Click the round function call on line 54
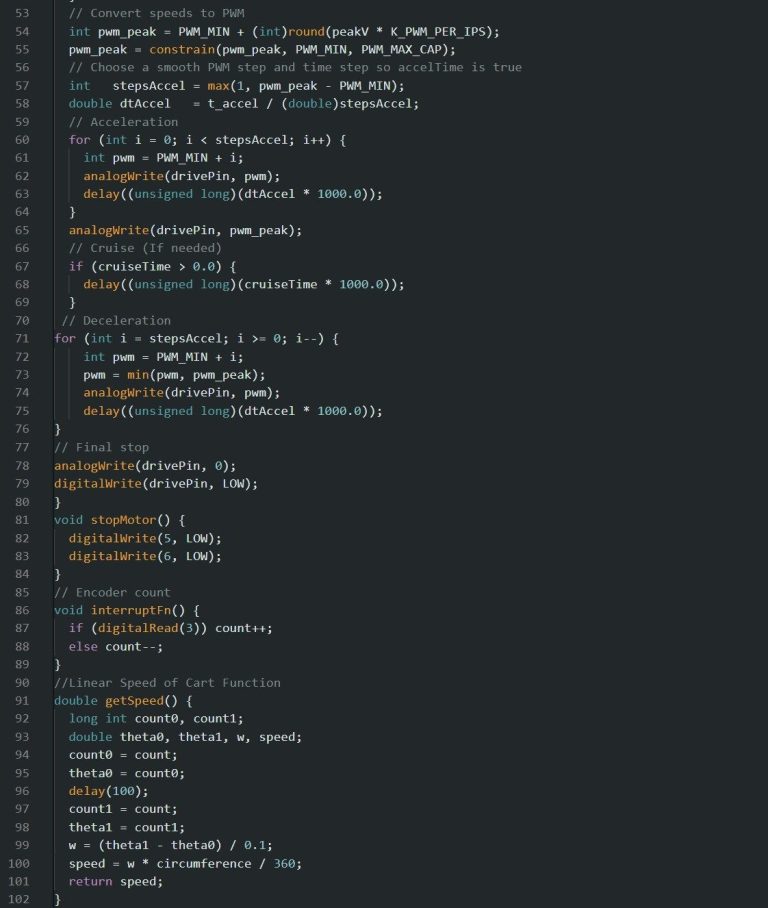 click(x=305, y=31)
